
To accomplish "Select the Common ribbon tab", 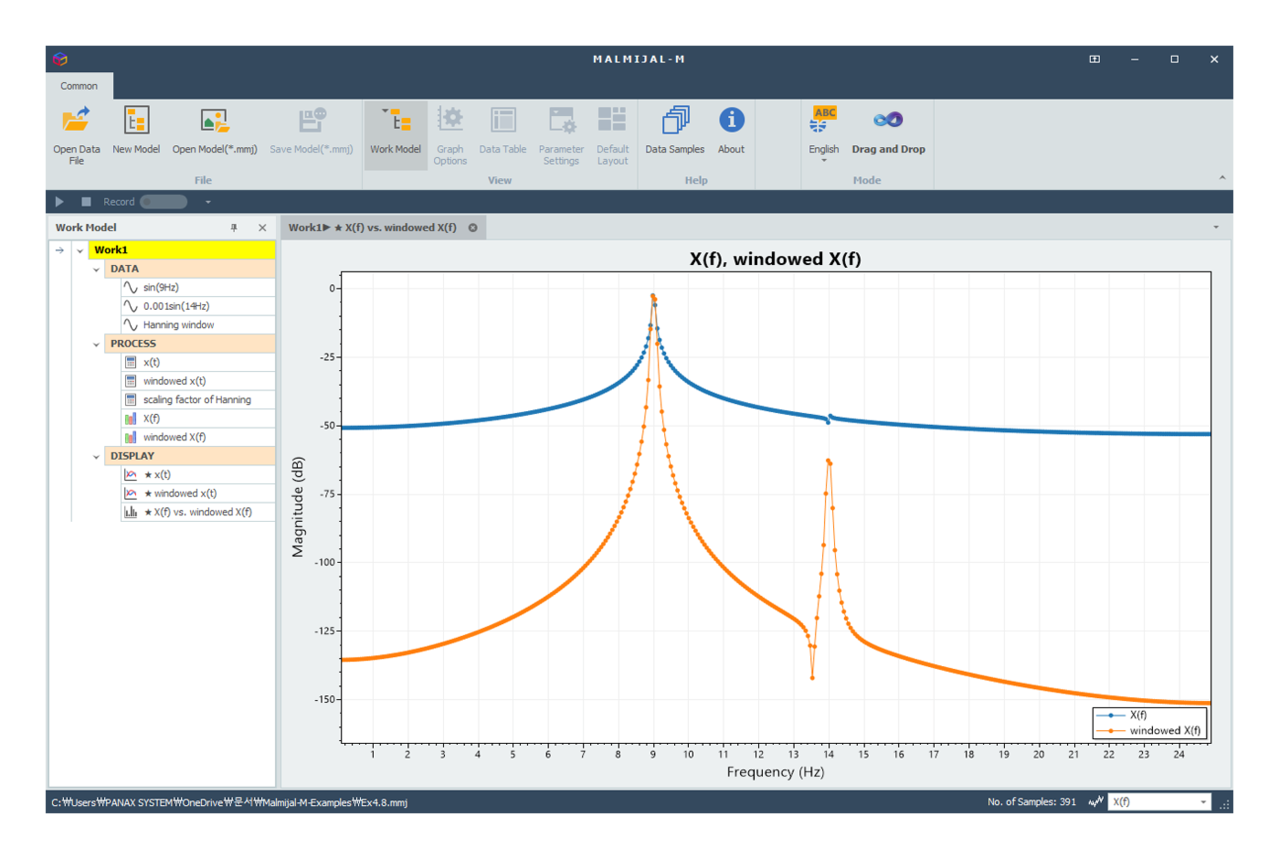I will pyautogui.click(x=79, y=86).
